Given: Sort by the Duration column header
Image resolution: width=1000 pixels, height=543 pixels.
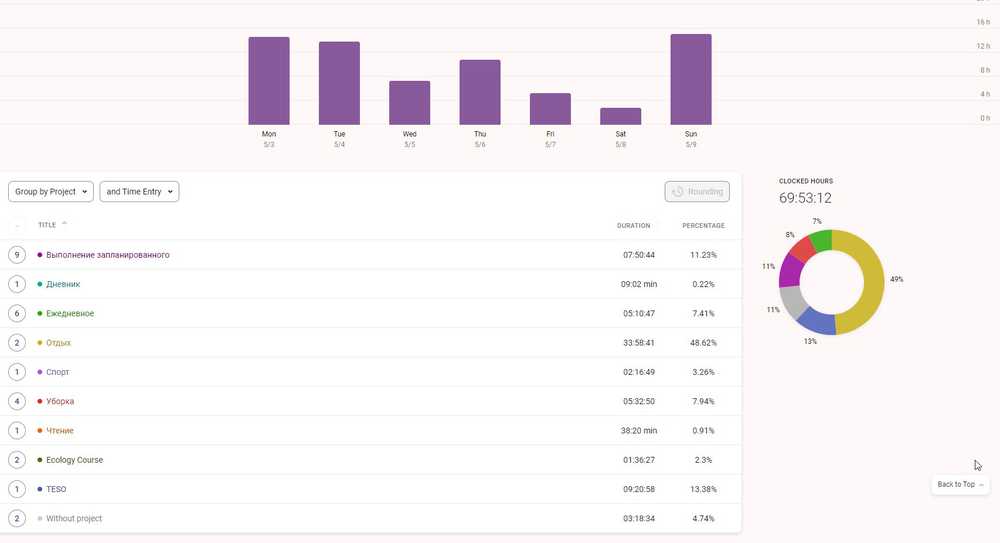Looking at the screenshot, I should point(633,226).
